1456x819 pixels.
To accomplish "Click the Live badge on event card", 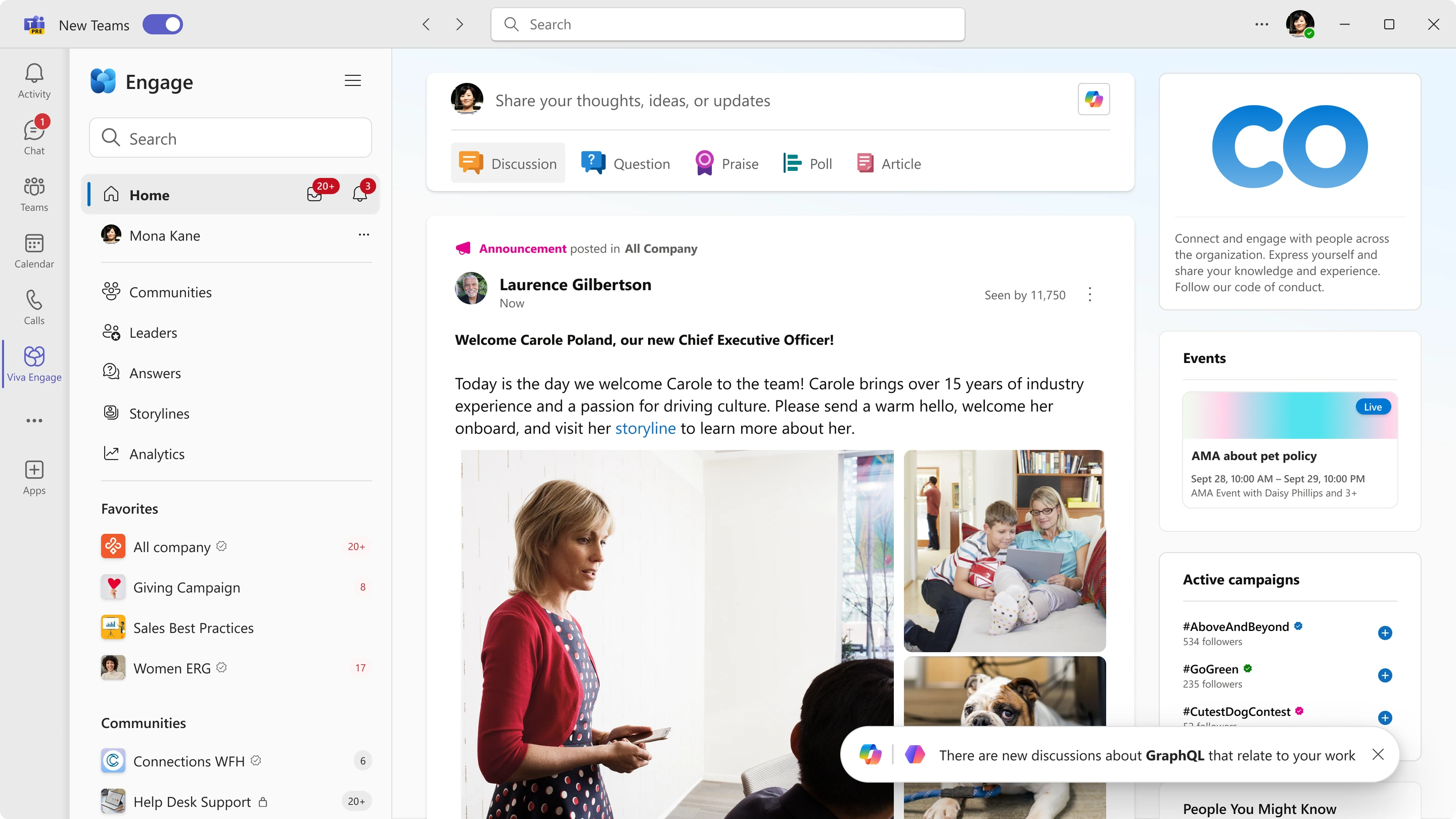I will [x=1373, y=407].
